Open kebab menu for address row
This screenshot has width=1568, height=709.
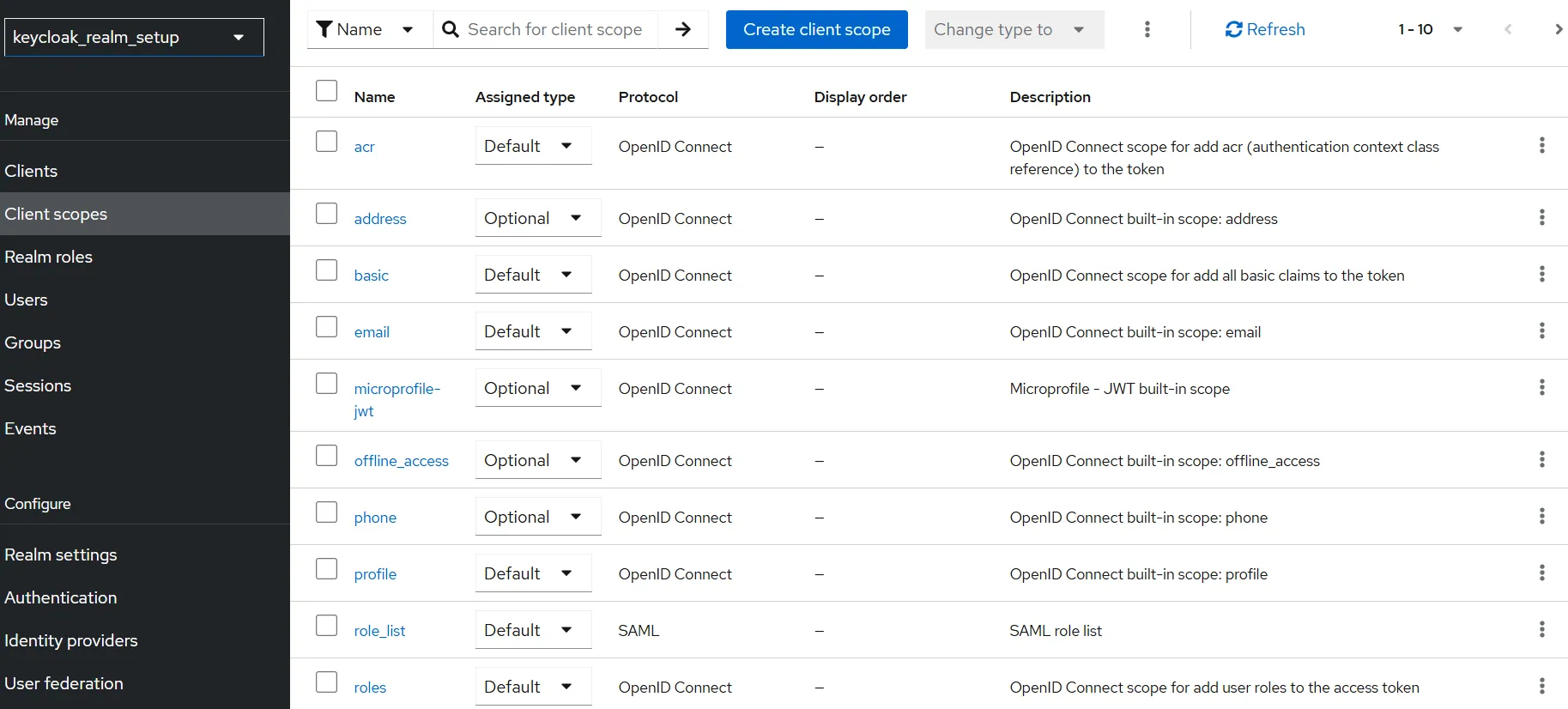click(x=1541, y=217)
